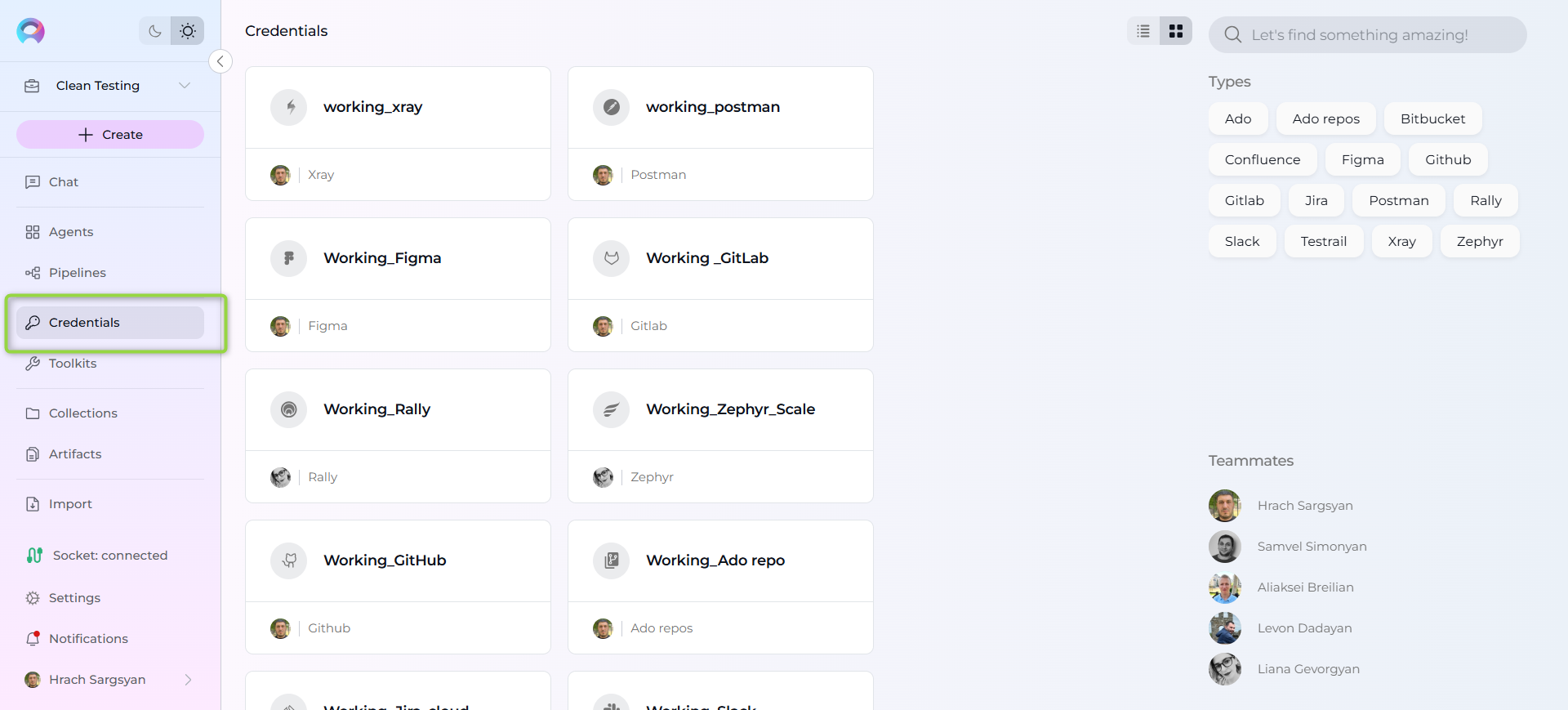Click the compass icon on working_postman card
Viewport: 1568px width, 710px height.
611,107
